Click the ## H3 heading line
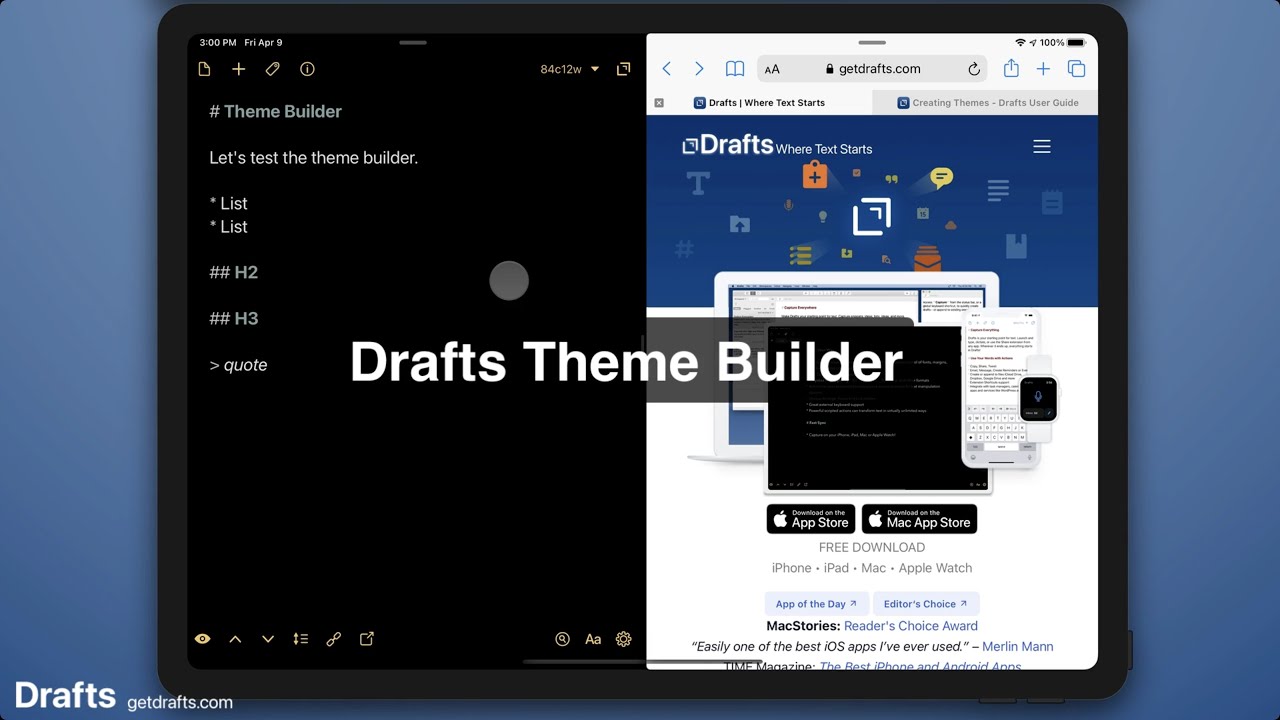This screenshot has width=1280, height=720. 234,318
